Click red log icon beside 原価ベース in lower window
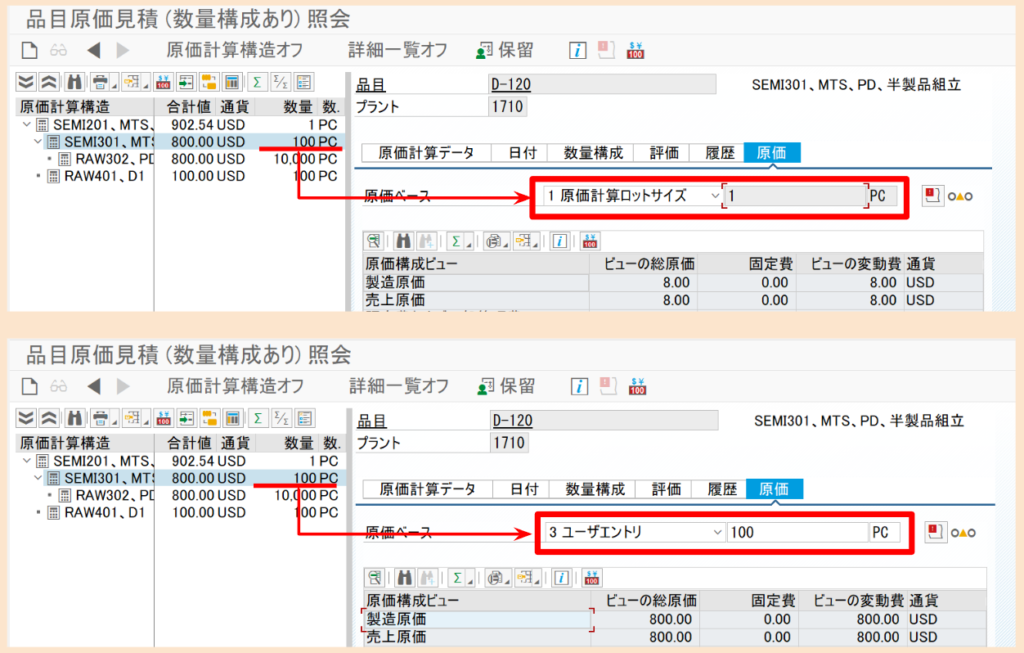This screenshot has width=1024, height=653. (x=935, y=532)
